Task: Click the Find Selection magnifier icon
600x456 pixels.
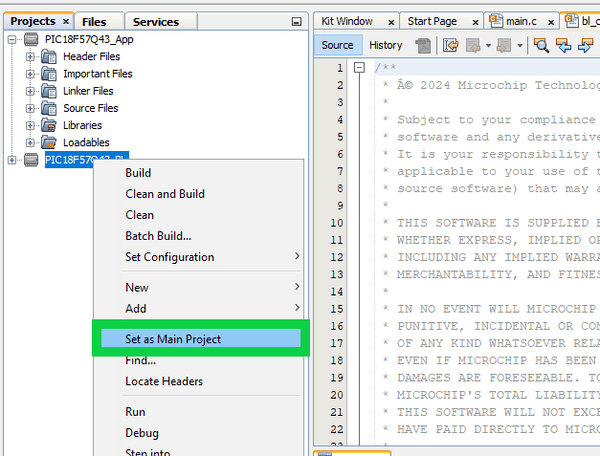Action: (x=541, y=45)
